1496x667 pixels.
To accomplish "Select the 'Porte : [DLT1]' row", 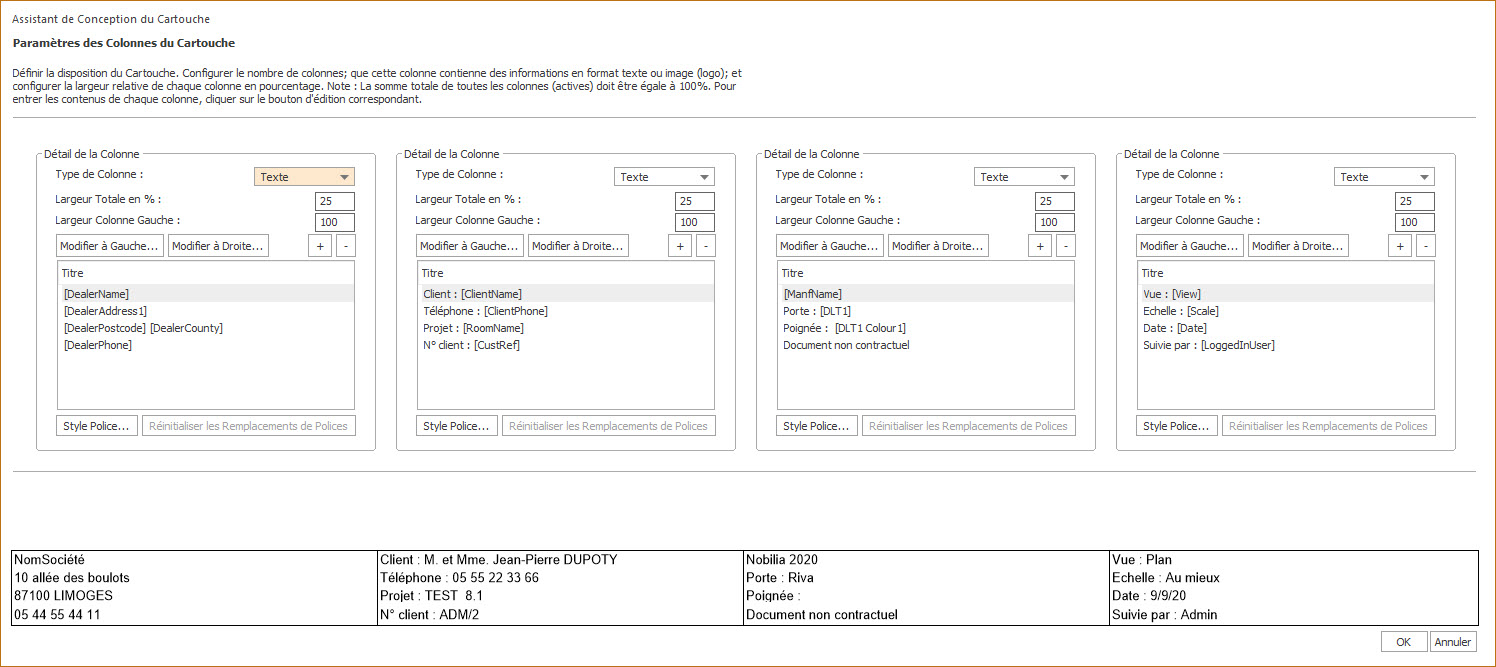I will [x=926, y=311].
